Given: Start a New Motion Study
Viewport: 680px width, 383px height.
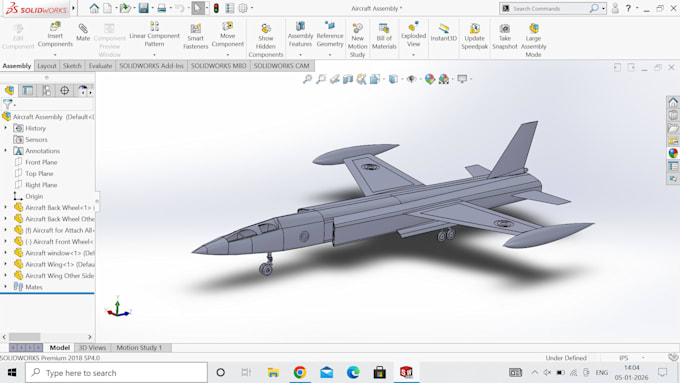Looking at the screenshot, I should tap(357, 40).
